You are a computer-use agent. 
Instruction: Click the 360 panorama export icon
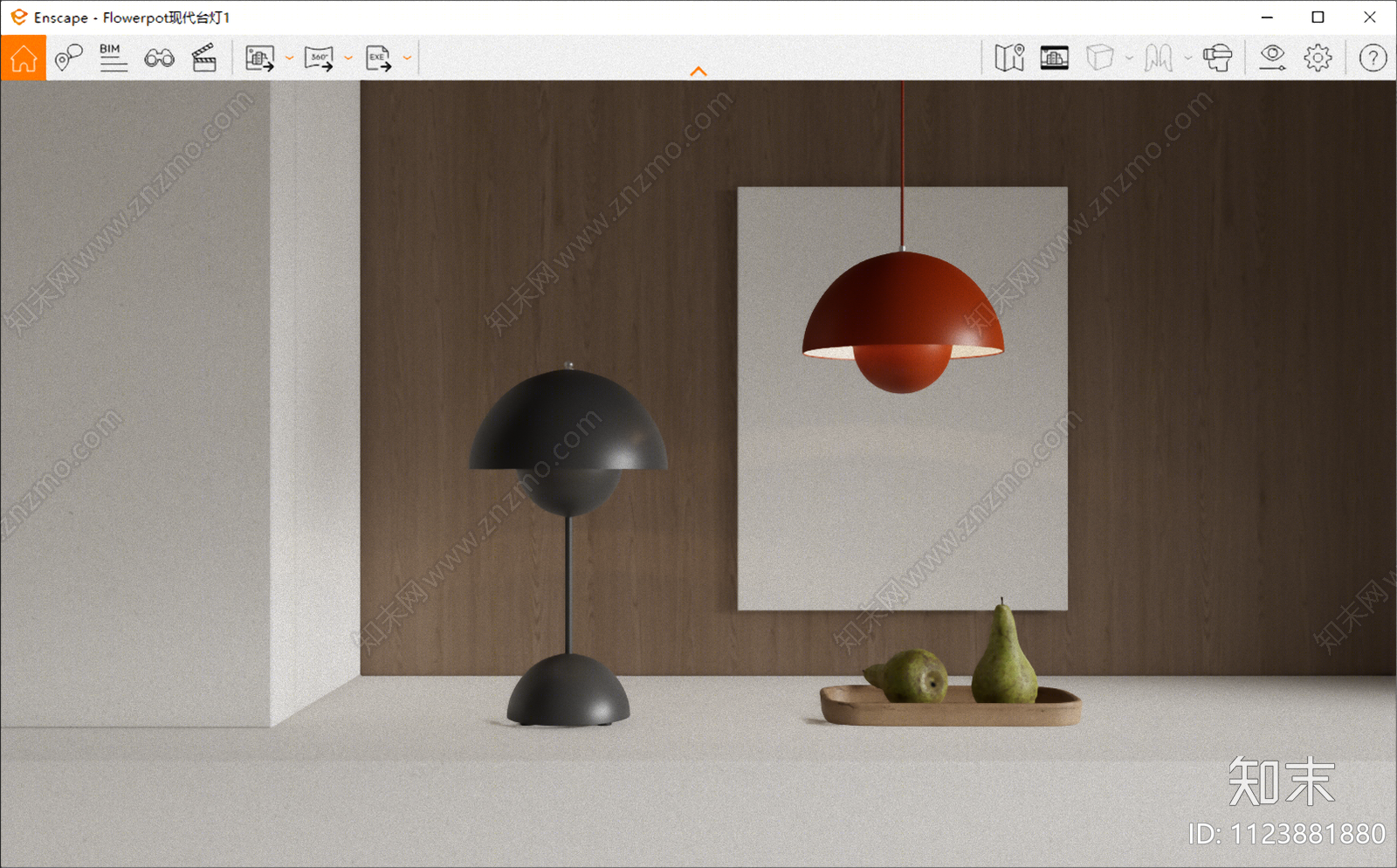(319, 59)
